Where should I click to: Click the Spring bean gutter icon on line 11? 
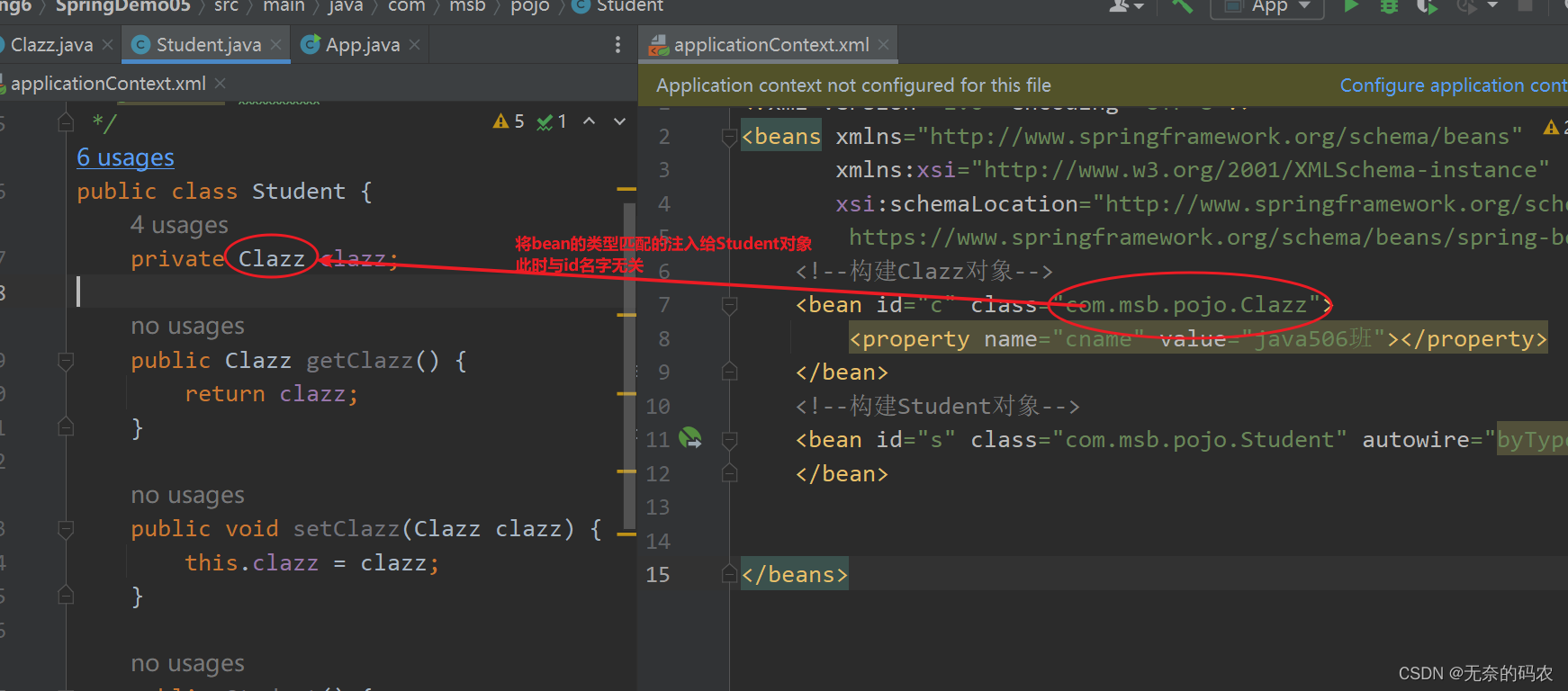click(690, 438)
